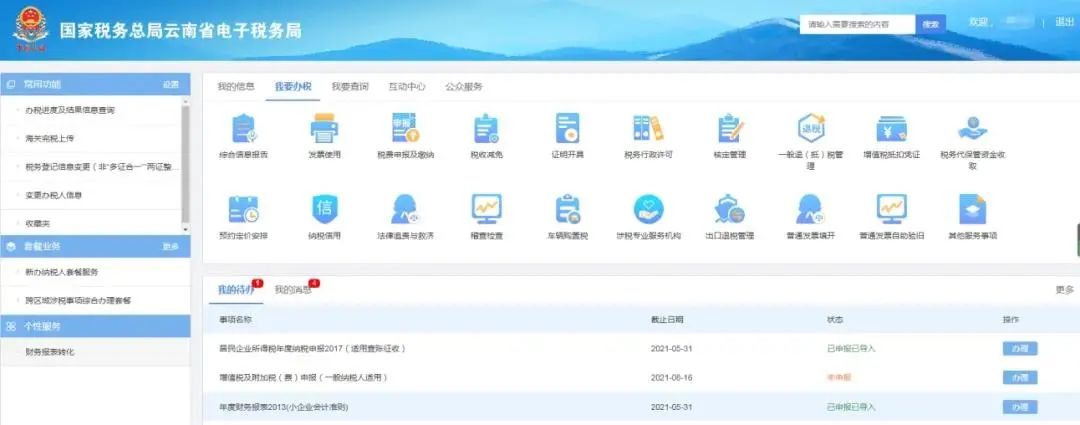
Task: Click the search input field in header
Action: coord(858,24)
